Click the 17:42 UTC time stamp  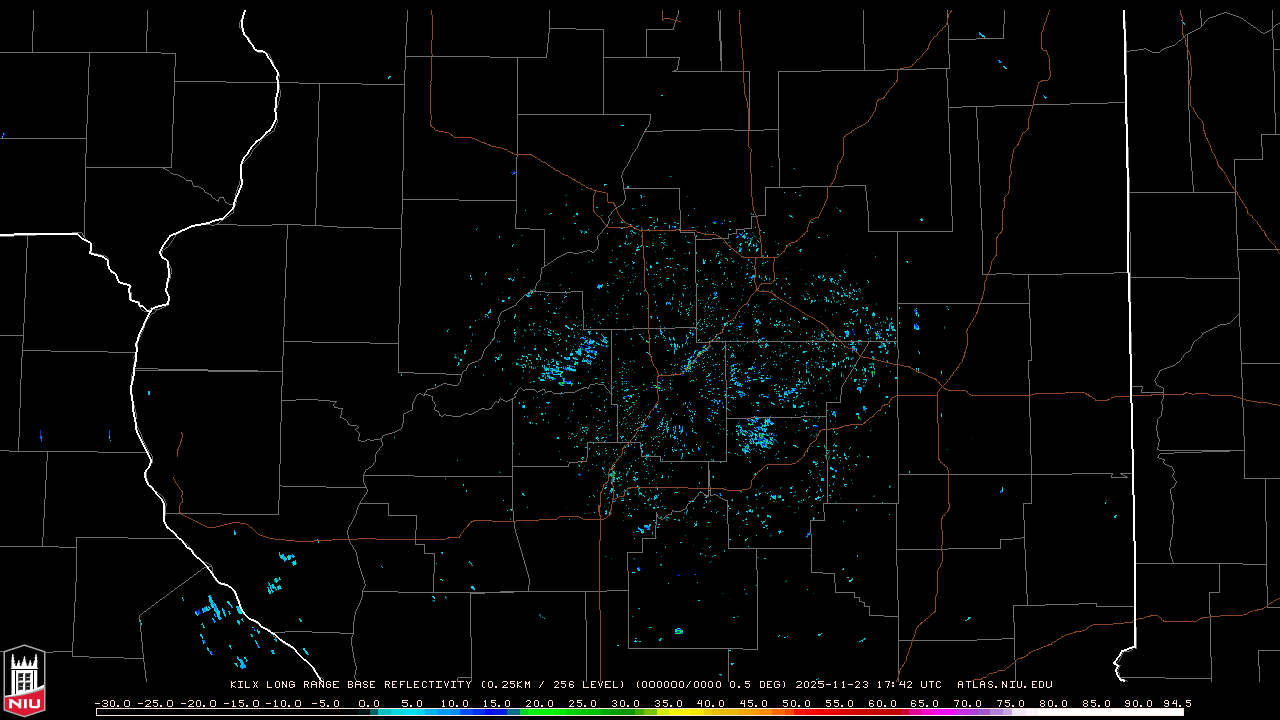tap(911, 685)
